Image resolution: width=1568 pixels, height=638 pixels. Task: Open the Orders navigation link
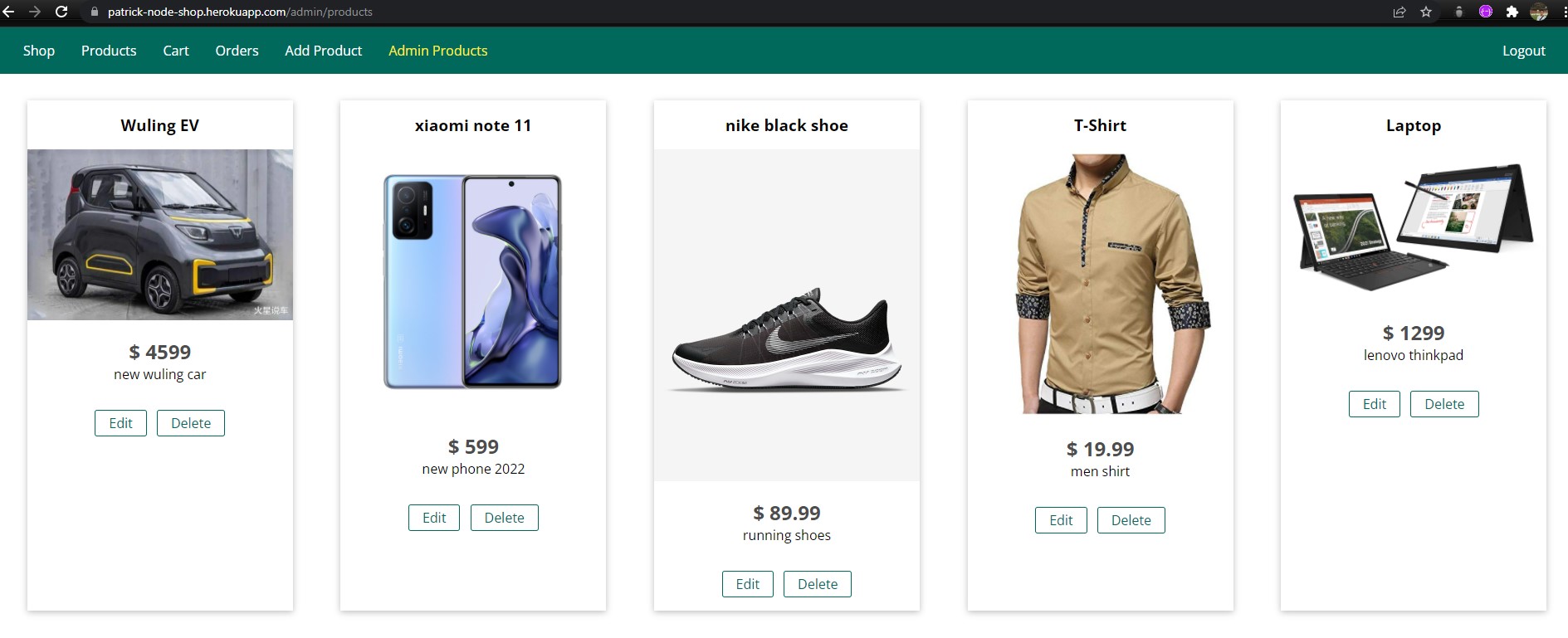(237, 51)
